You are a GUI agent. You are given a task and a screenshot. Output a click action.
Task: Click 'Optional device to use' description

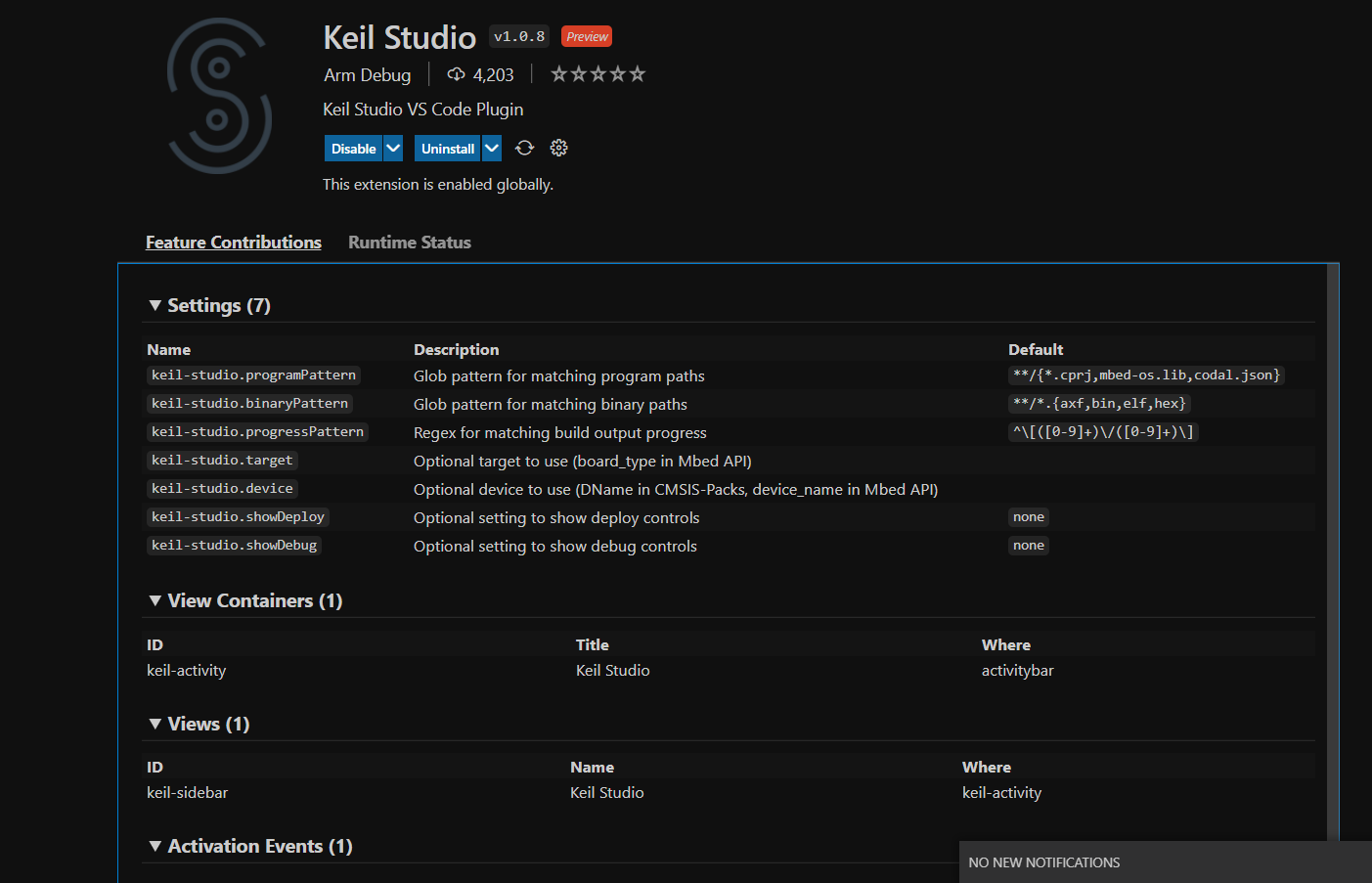click(676, 490)
